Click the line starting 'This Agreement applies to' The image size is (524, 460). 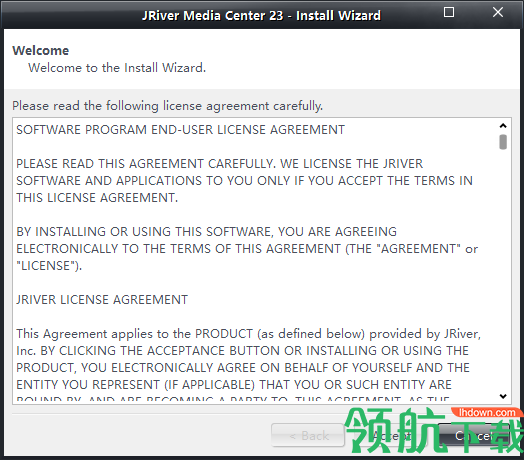[249, 334]
